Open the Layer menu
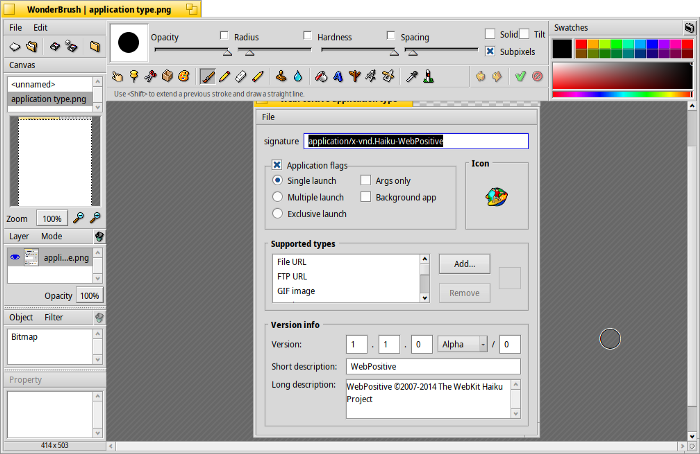Image resolution: width=700 pixels, height=454 pixels. (x=19, y=236)
